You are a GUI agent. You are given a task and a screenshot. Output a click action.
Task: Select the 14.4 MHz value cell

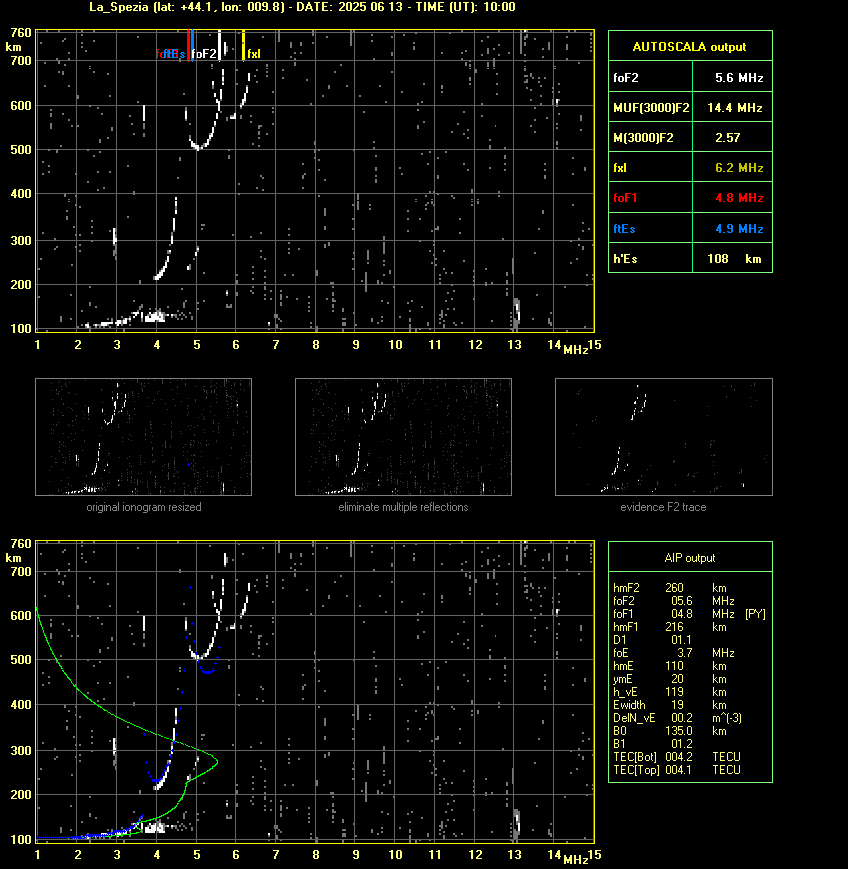[x=734, y=108]
